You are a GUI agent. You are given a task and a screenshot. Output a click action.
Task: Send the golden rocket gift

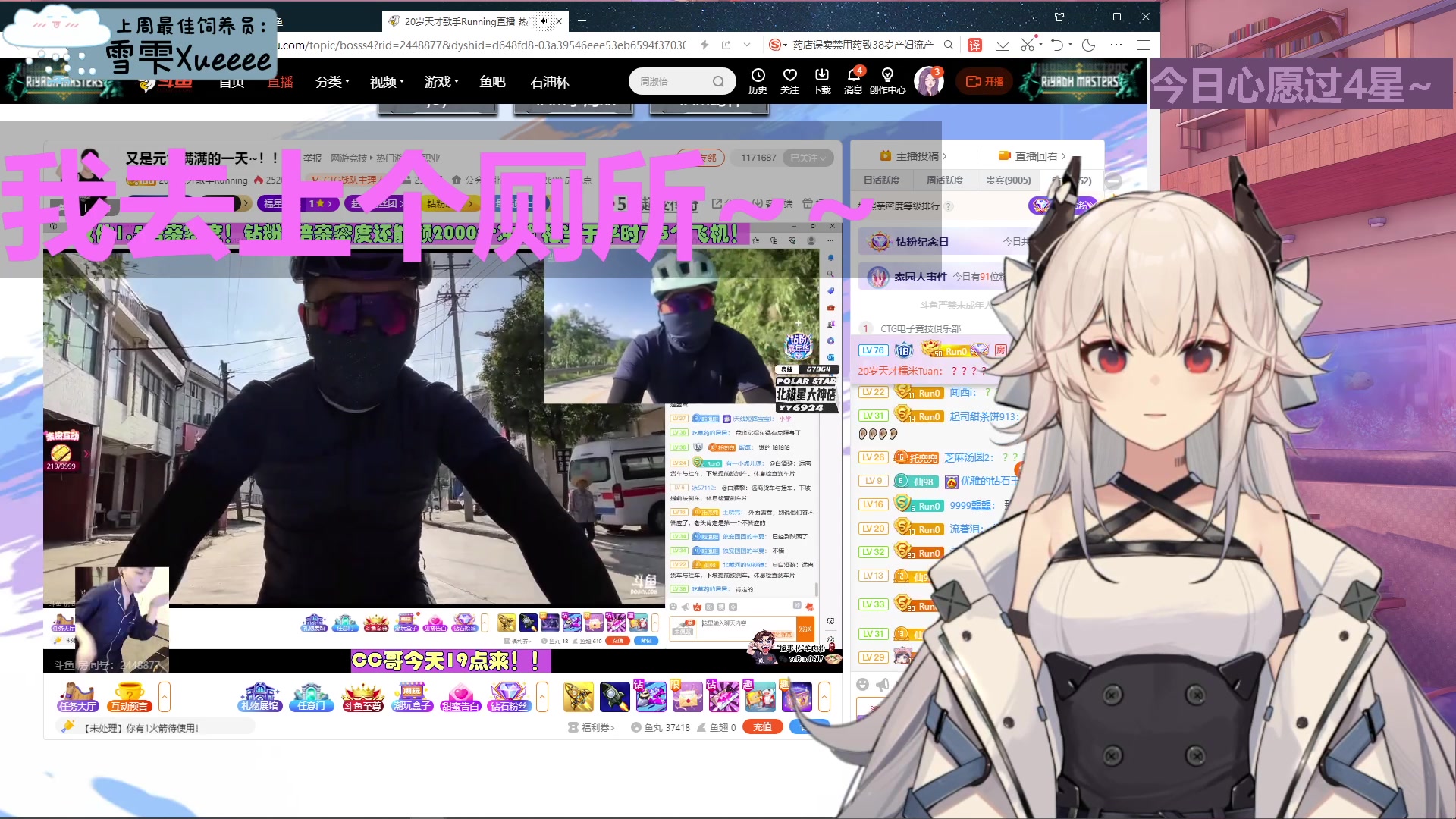point(578,697)
